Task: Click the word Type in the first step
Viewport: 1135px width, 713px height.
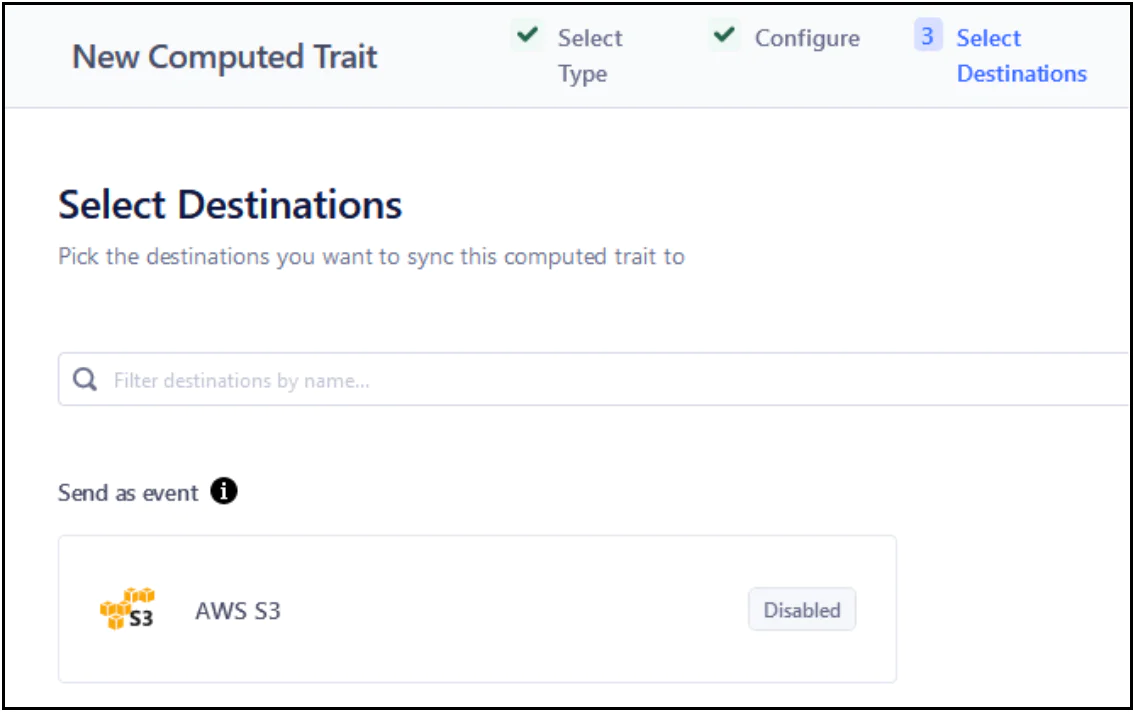Action: tap(583, 74)
